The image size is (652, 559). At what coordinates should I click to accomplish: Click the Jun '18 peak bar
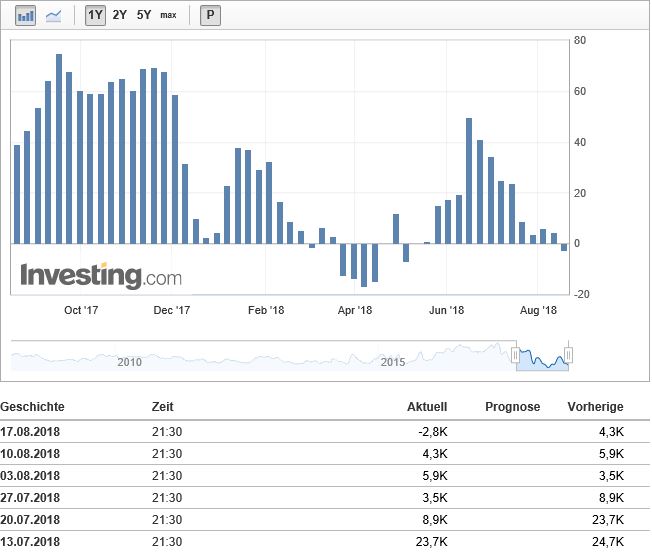click(x=469, y=180)
